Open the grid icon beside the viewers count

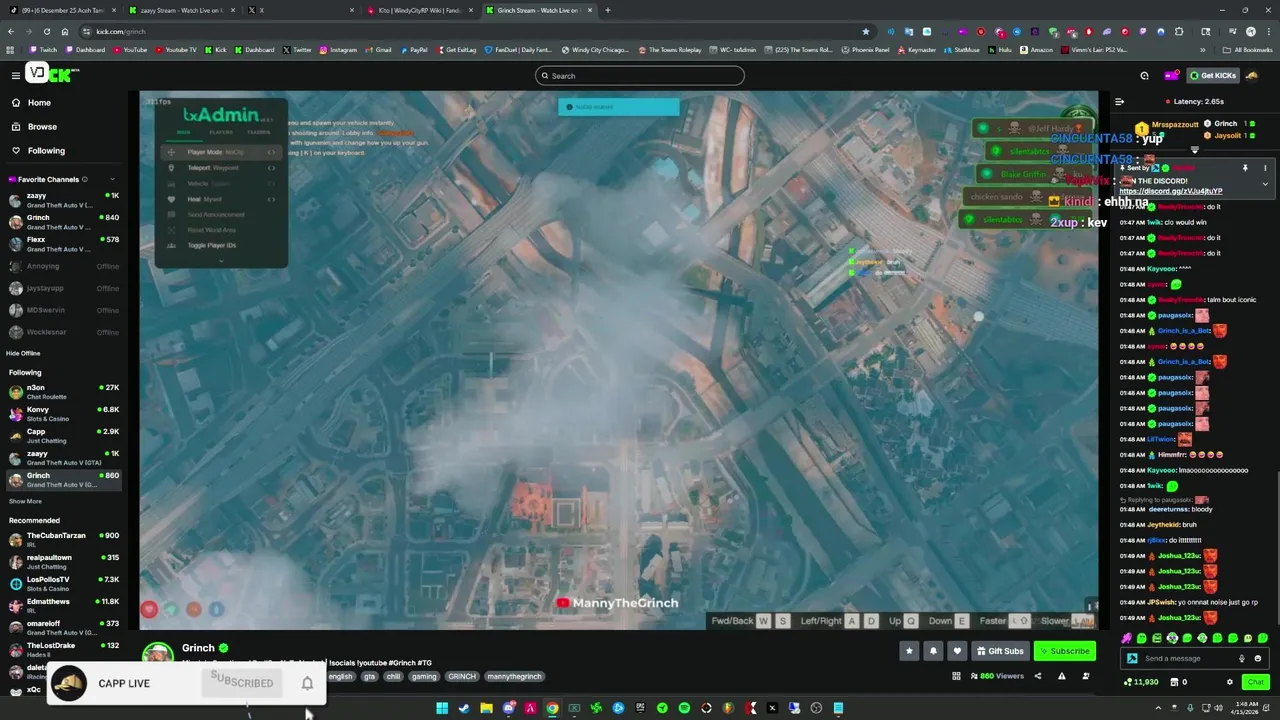[956, 676]
